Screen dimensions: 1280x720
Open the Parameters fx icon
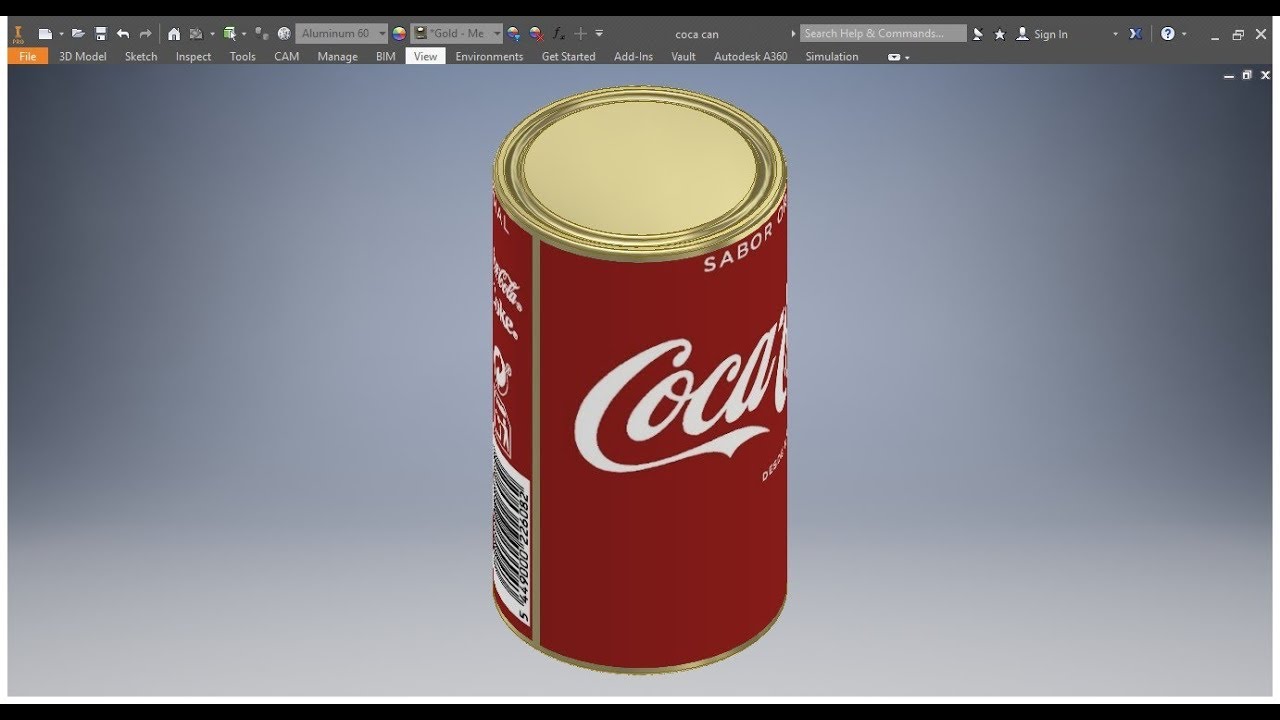click(x=559, y=34)
